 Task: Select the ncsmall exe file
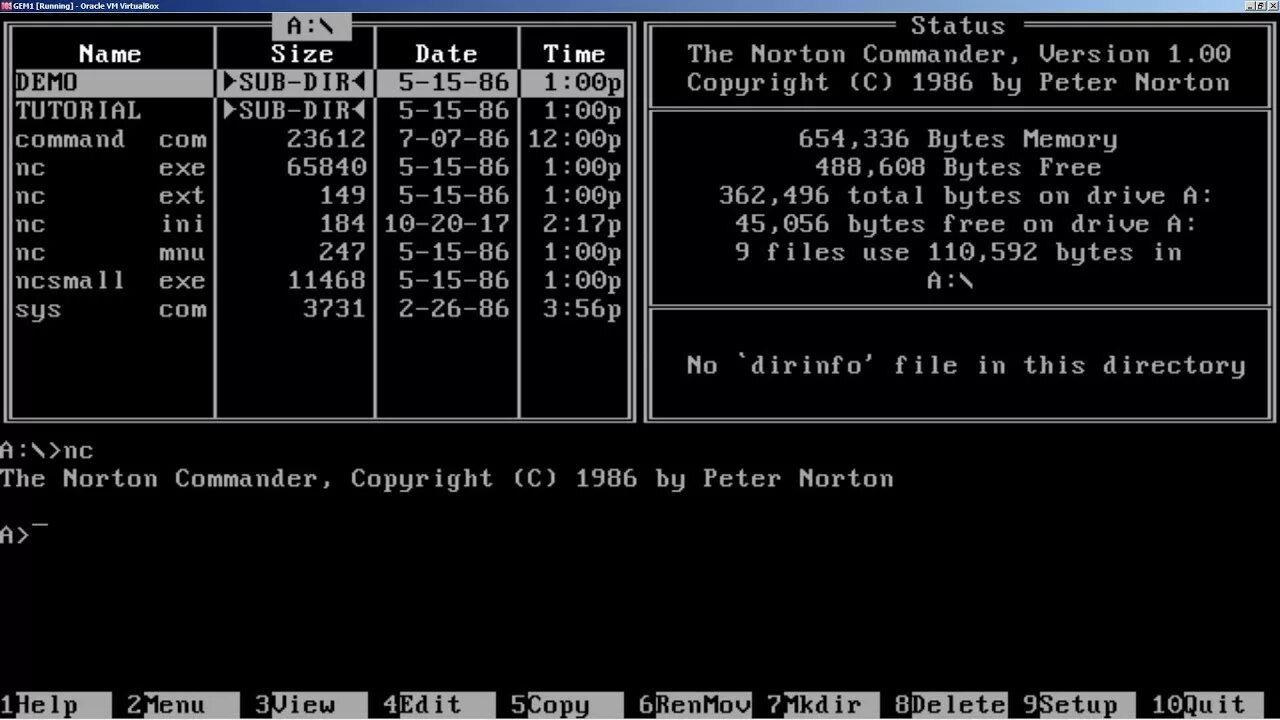point(320,281)
